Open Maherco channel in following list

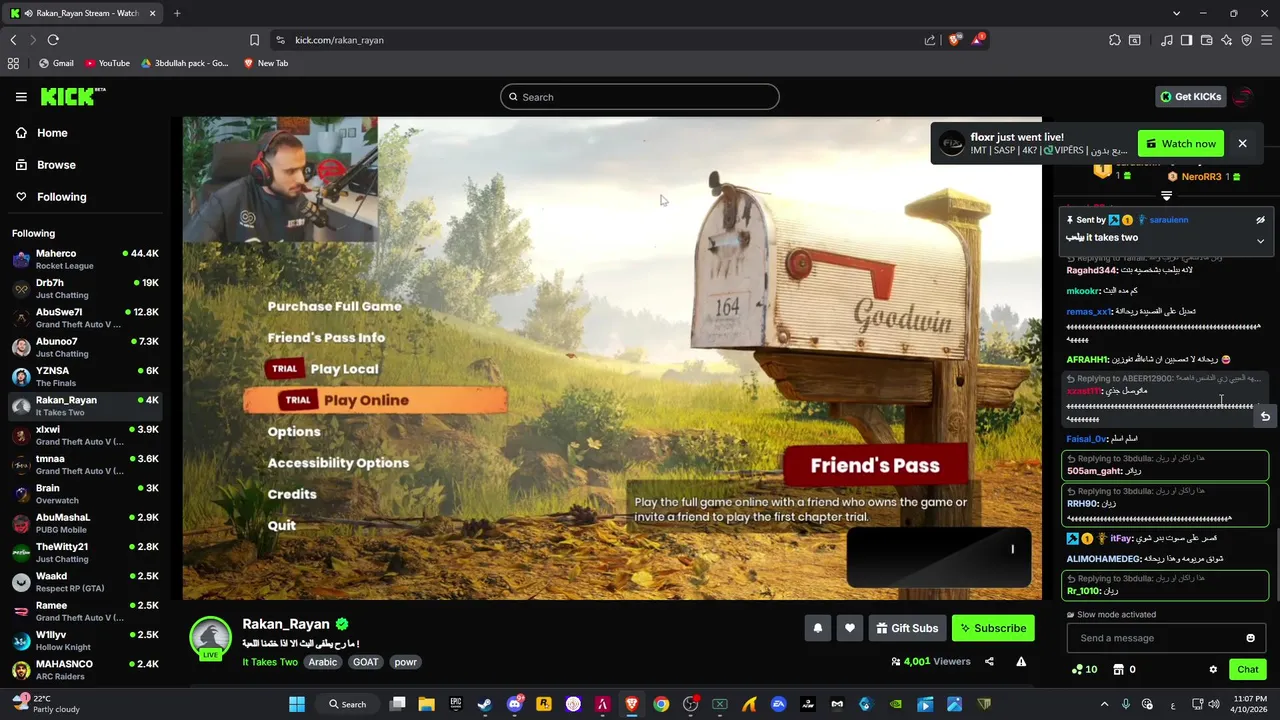point(85,259)
